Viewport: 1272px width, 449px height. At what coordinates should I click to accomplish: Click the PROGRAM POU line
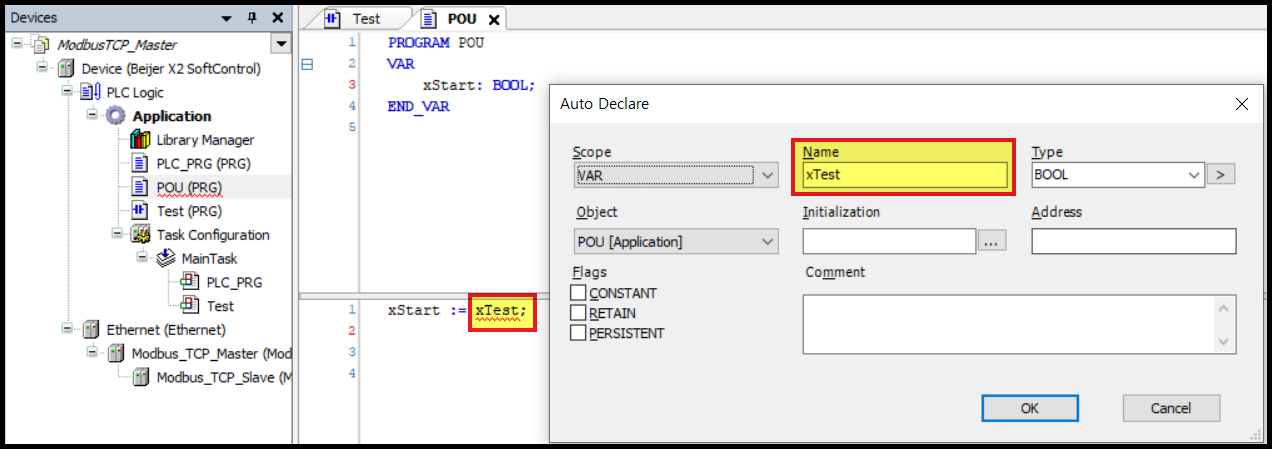click(x=434, y=43)
